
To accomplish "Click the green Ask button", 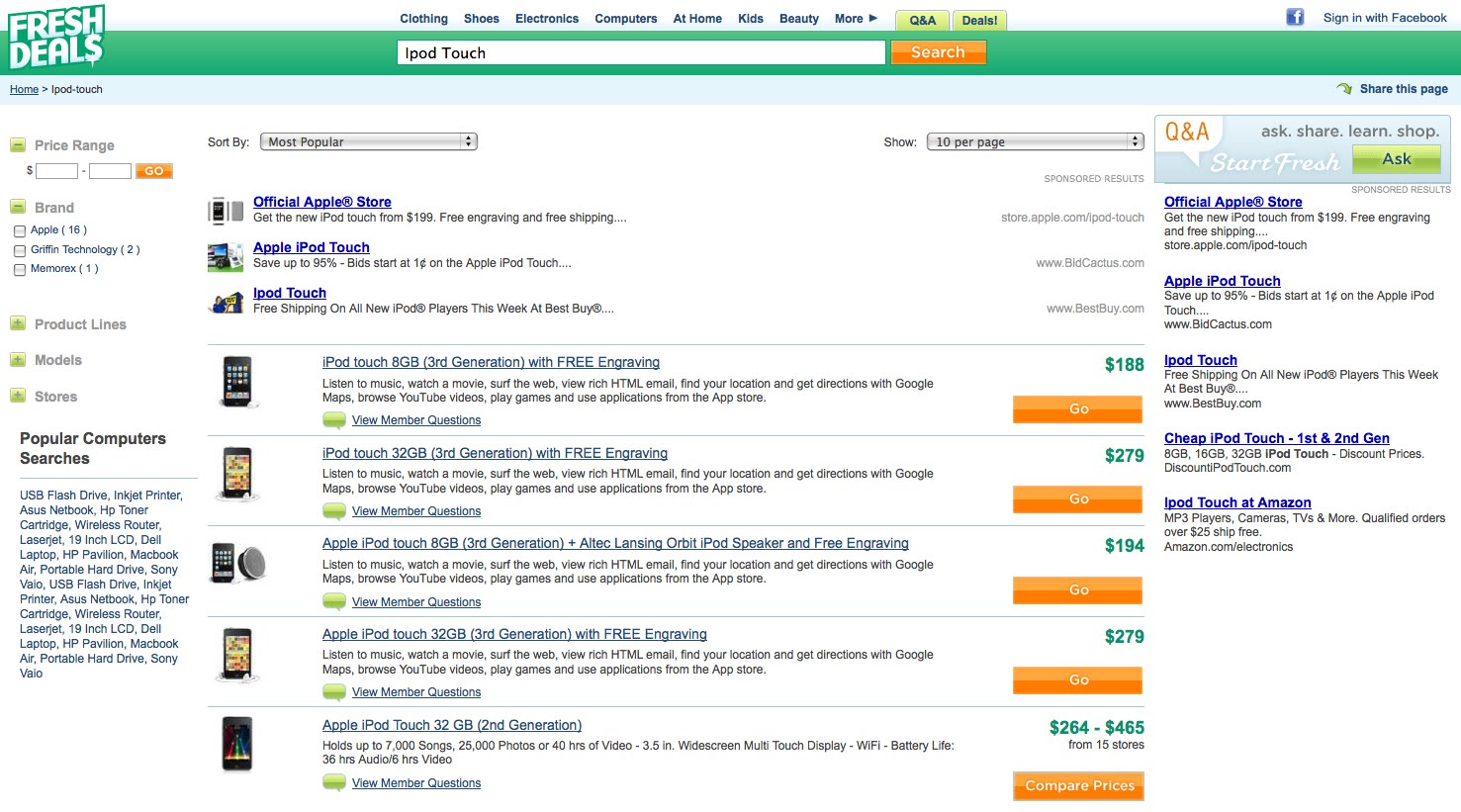I will tap(1397, 159).
